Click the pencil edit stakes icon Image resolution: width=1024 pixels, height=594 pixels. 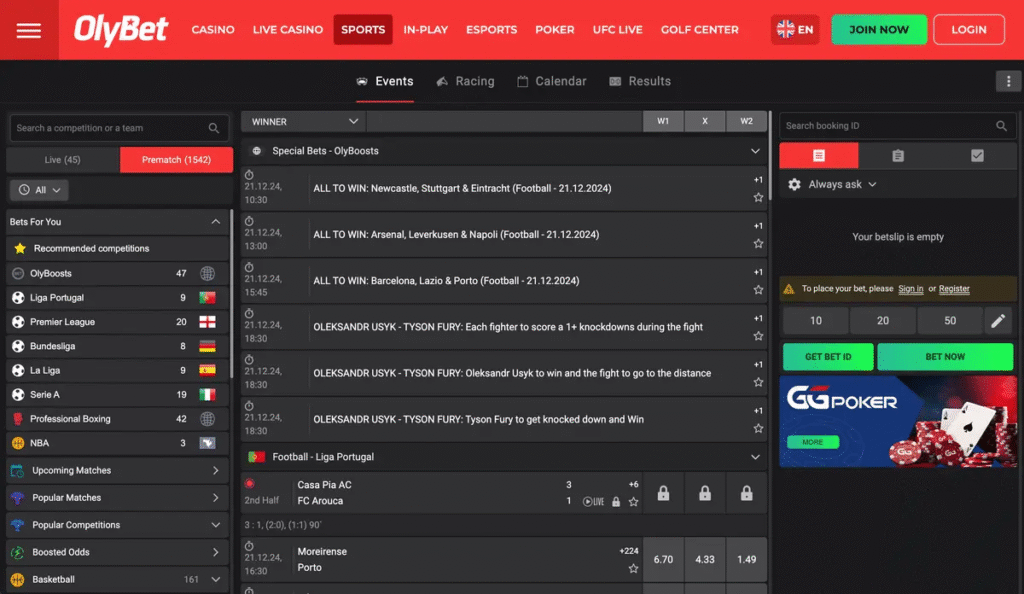pos(997,321)
